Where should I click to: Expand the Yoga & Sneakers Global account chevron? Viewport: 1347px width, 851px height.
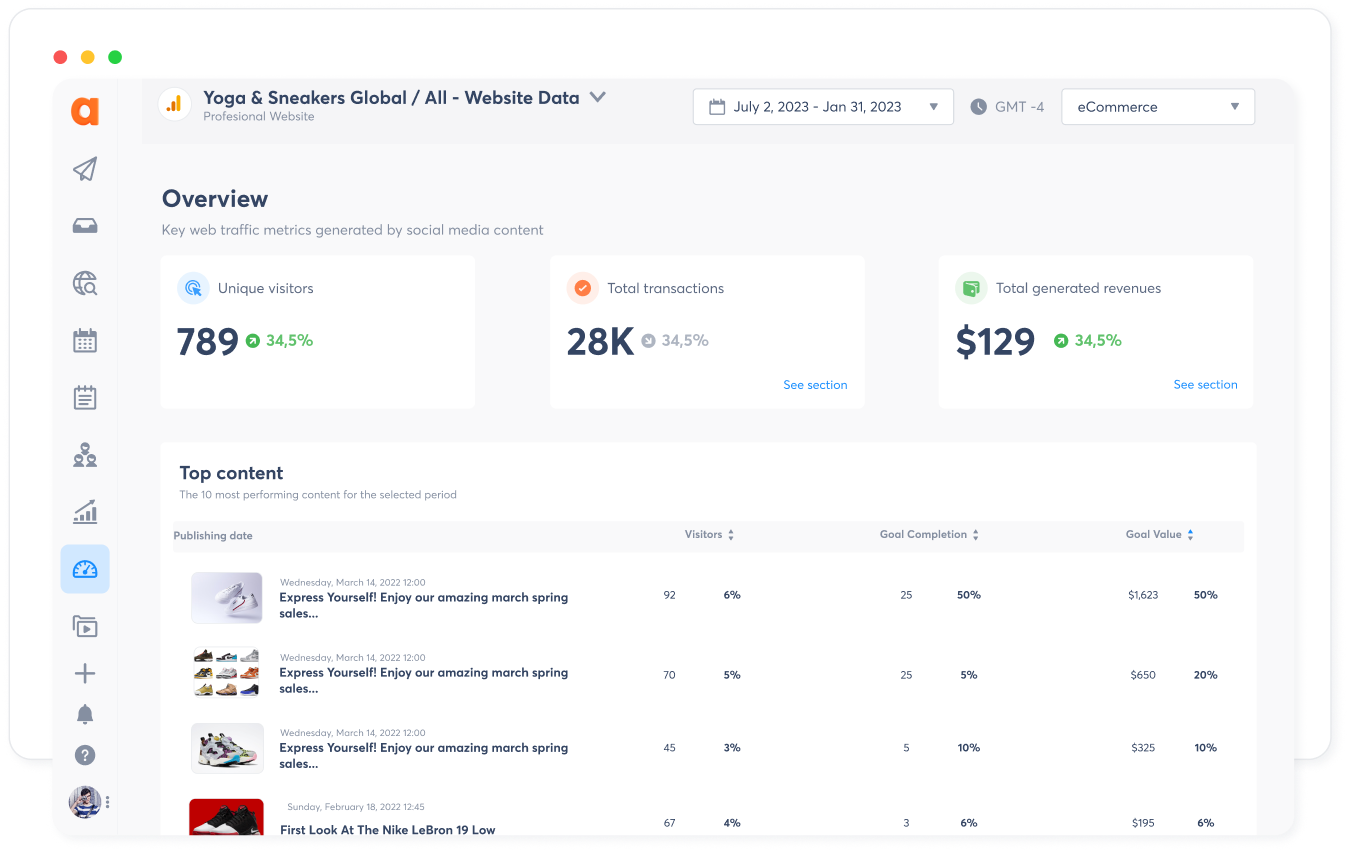coord(598,97)
